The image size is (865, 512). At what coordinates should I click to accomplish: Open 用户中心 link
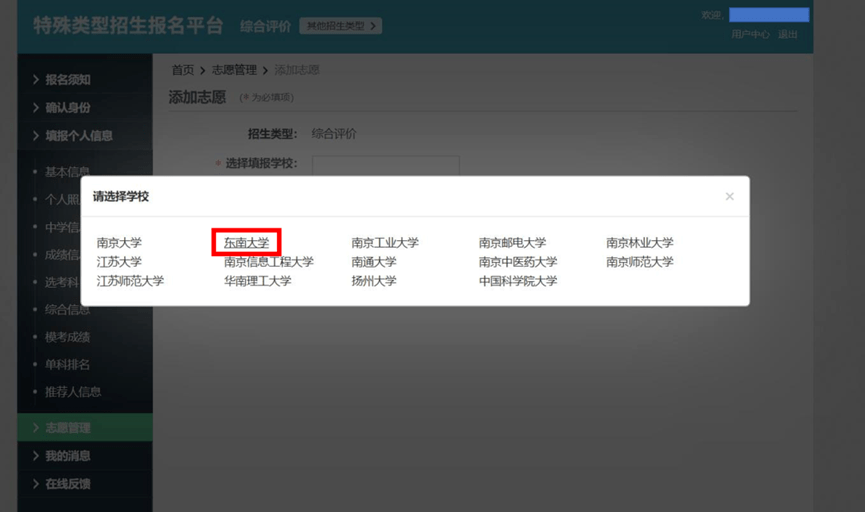point(750,34)
